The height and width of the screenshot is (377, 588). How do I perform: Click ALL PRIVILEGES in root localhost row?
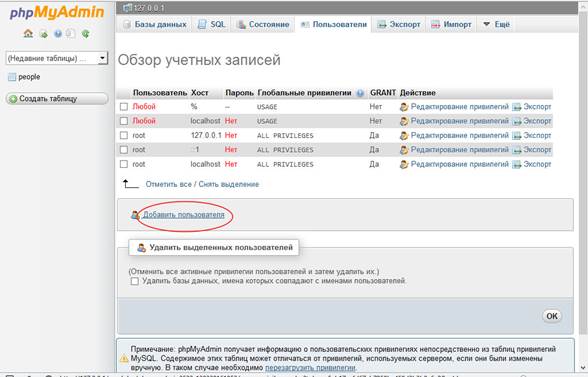pos(285,164)
